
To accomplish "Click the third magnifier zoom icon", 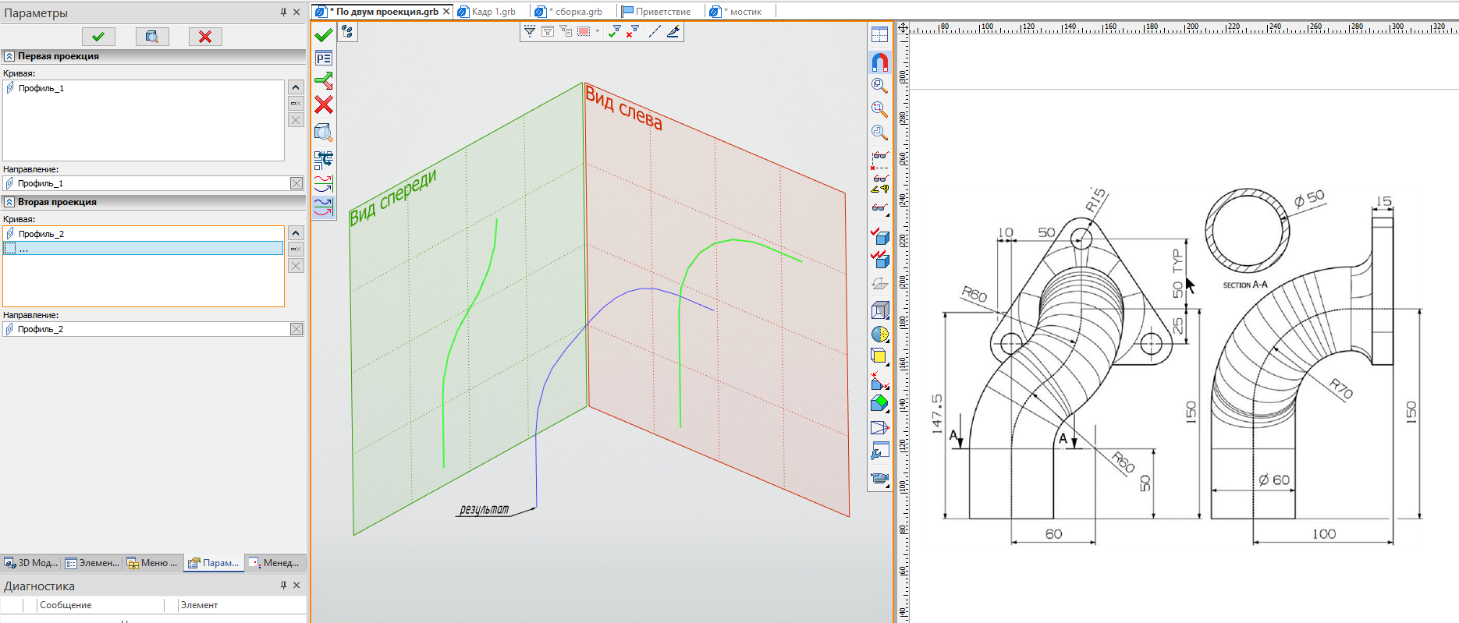I will [880, 132].
